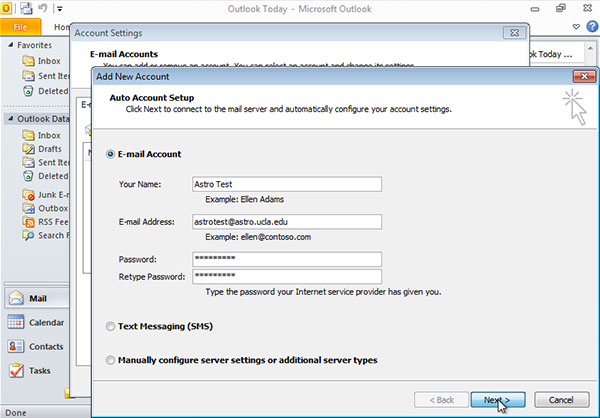Click Sent Items icon under Outlook Data
This screenshot has width=600, height=418.
tap(28, 162)
